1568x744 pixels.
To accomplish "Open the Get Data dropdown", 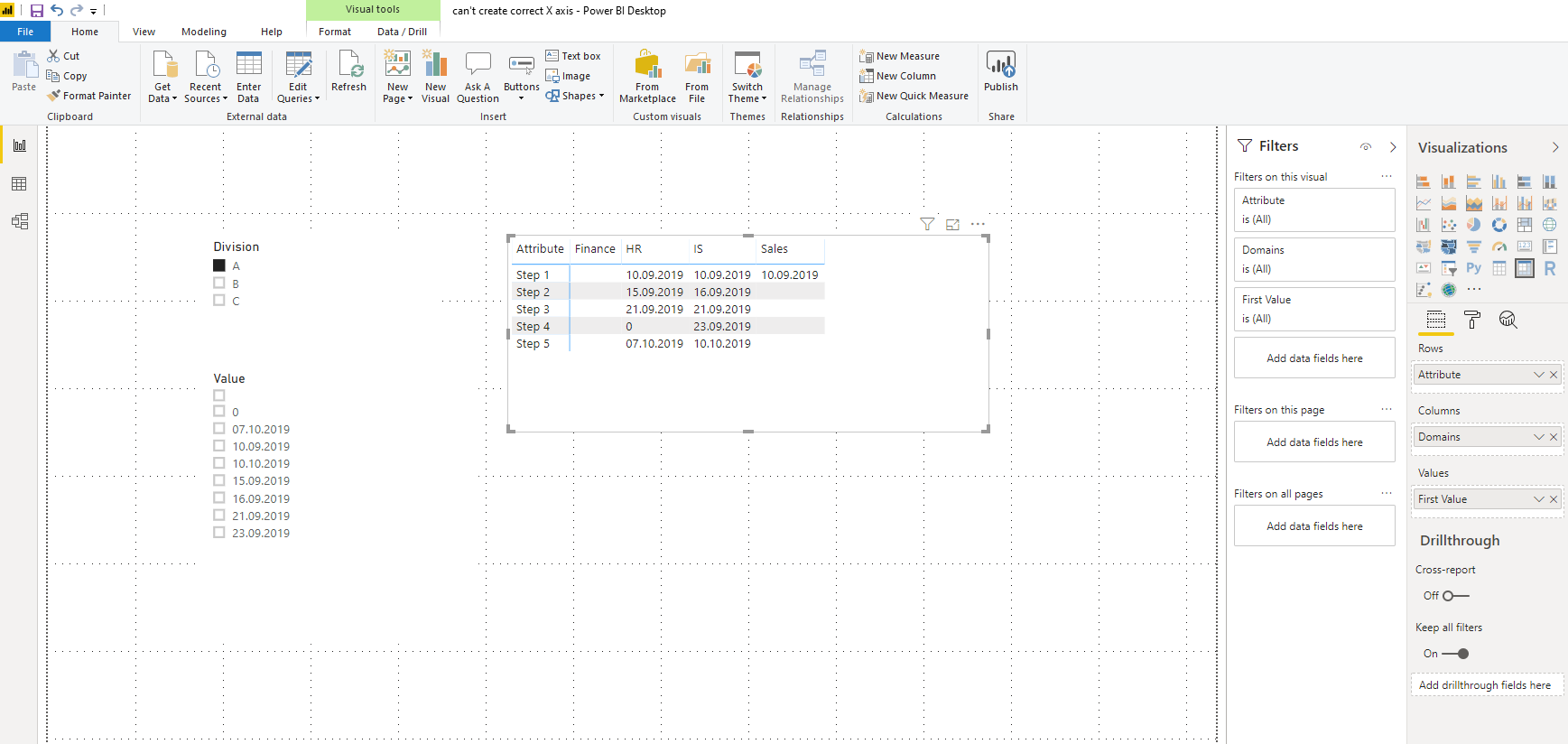I will [162, 78].
